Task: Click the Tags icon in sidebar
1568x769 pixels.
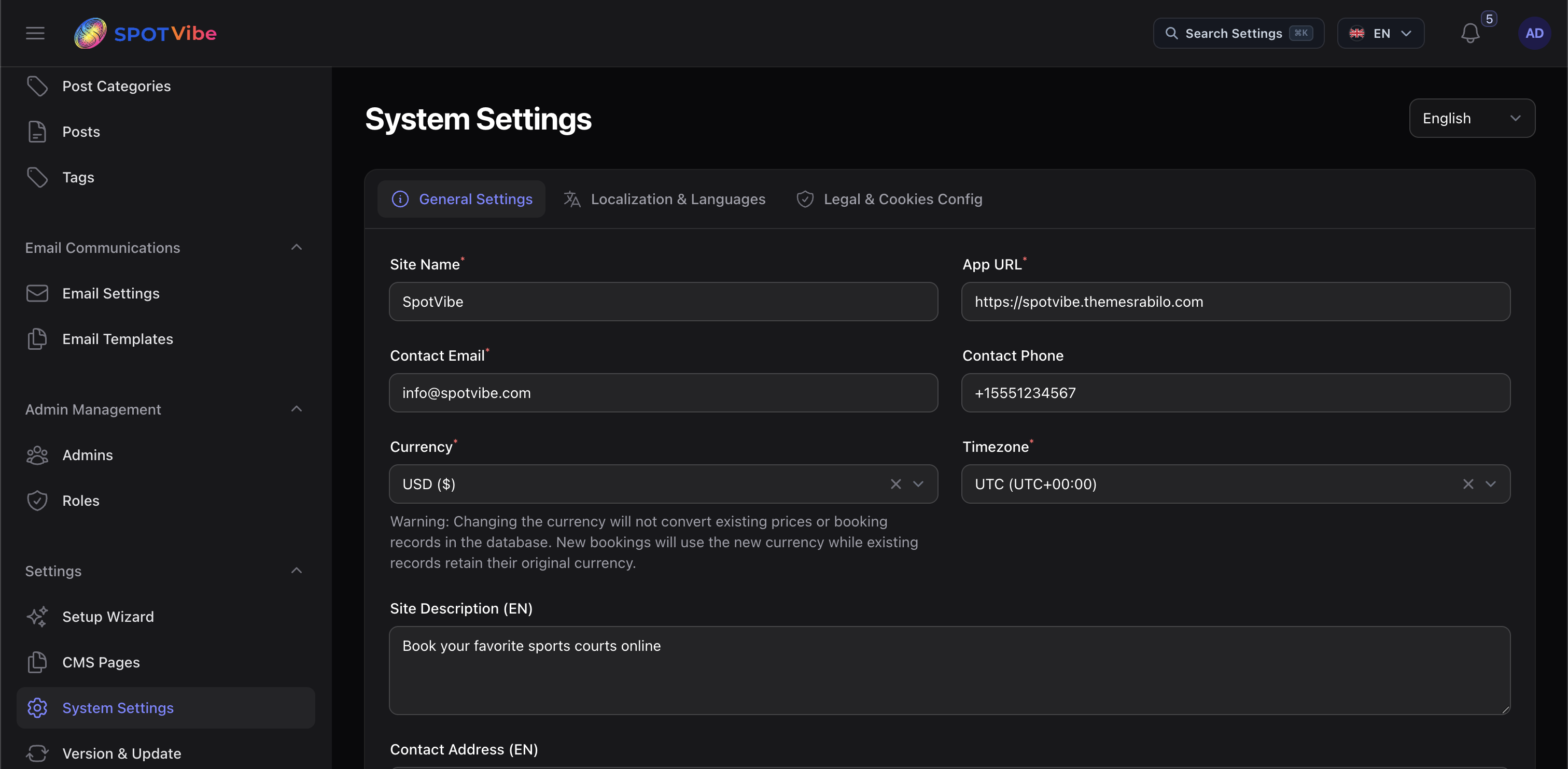Action: [x=37, y=177]
